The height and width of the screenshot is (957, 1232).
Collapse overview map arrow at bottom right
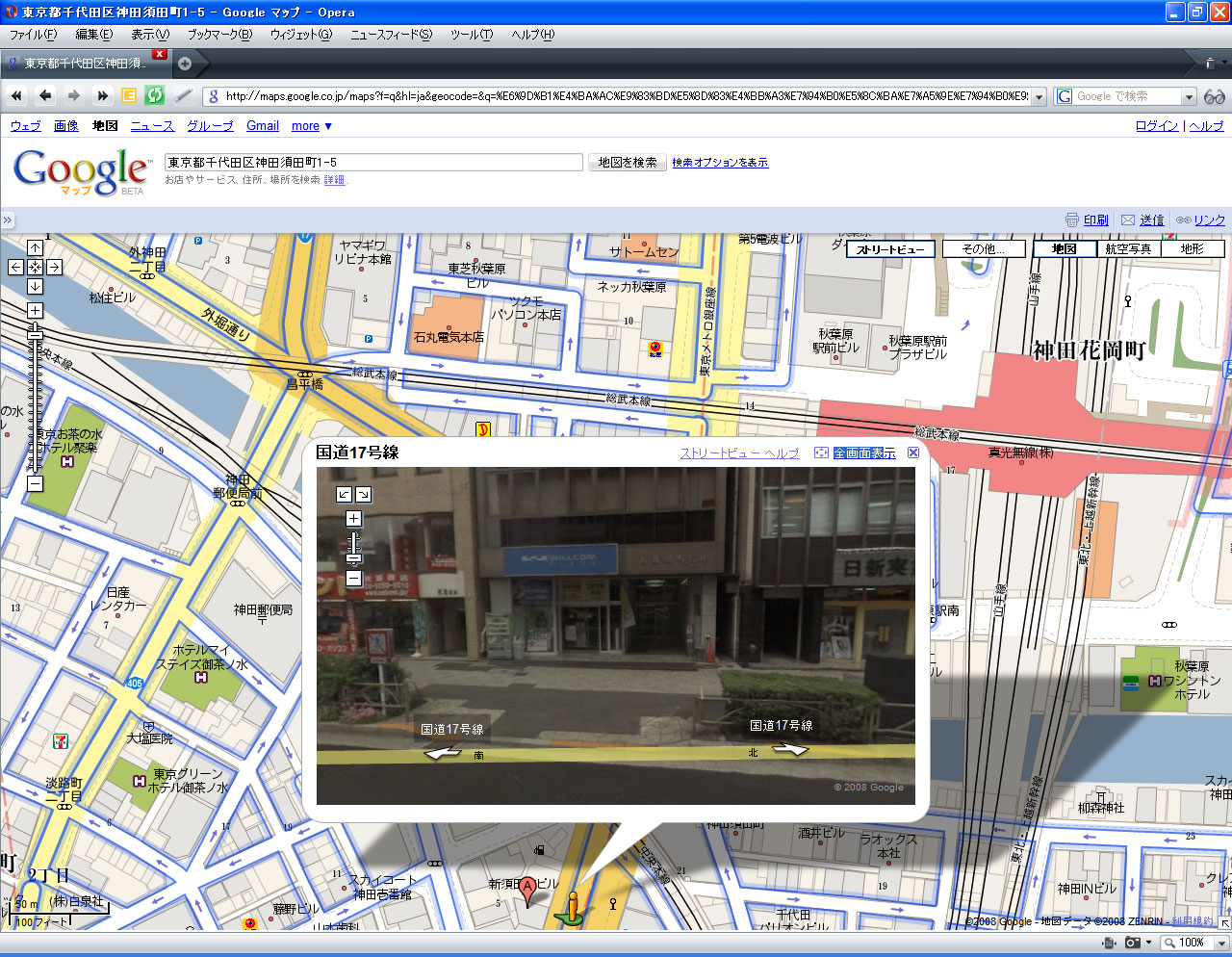[1224, 922]
